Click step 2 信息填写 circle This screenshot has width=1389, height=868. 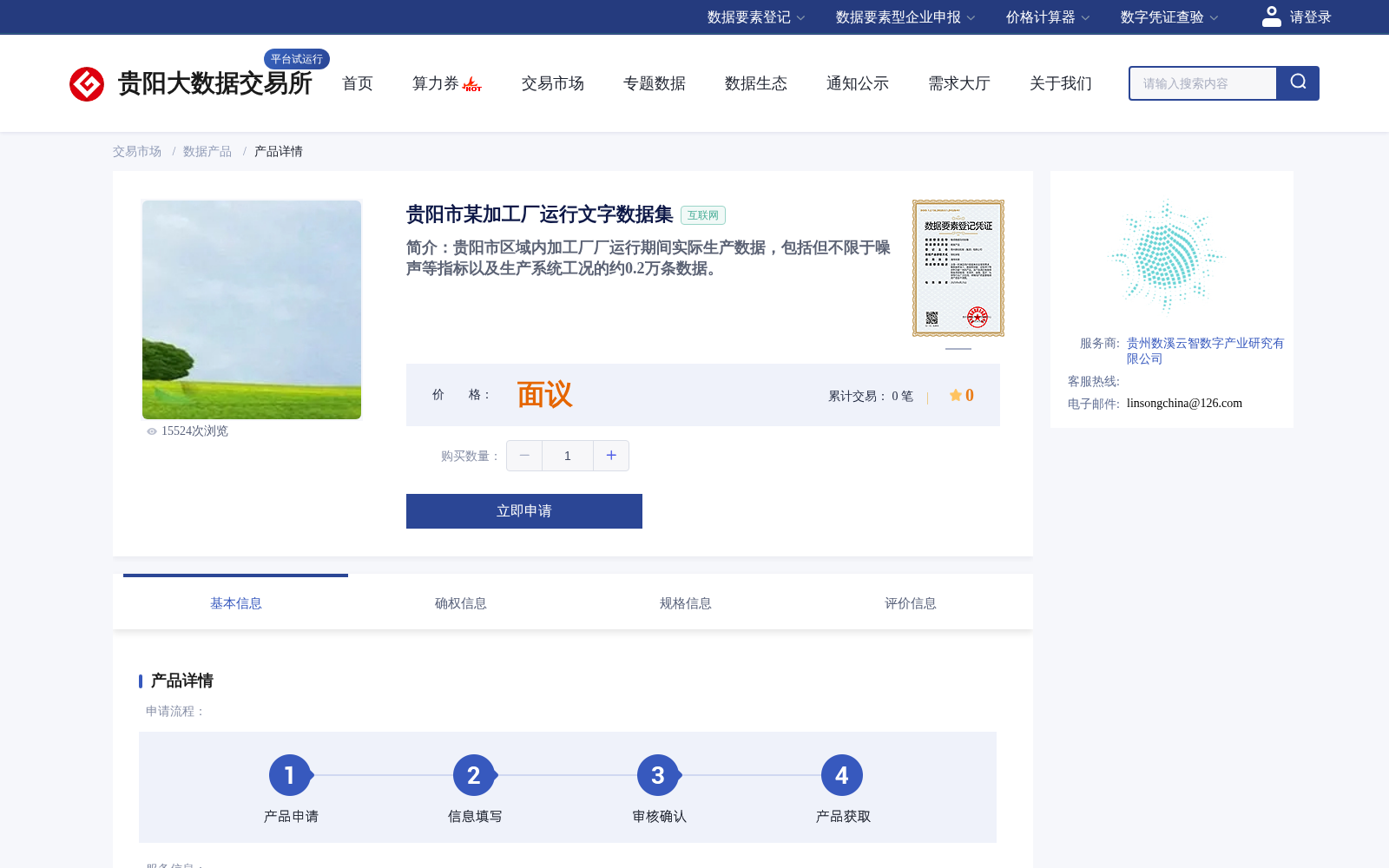click(x=474, y=775)
